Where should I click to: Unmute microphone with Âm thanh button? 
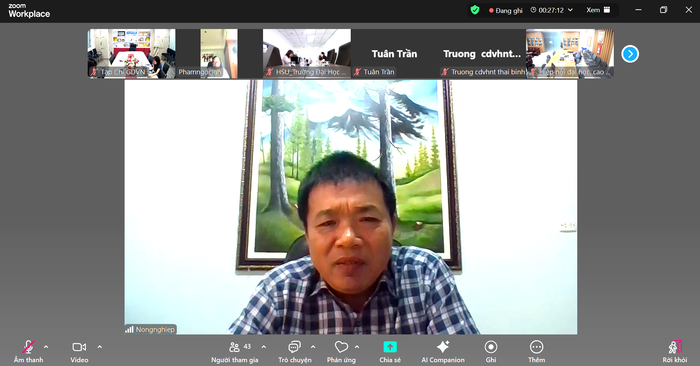click(x=29, y=351)
